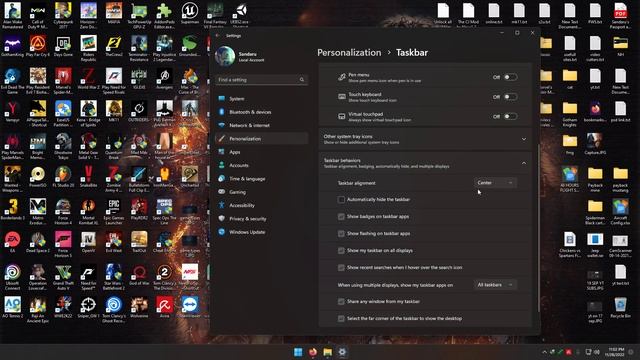Select Epic Games Launcher desktop icon

click(x=114, y=211)
